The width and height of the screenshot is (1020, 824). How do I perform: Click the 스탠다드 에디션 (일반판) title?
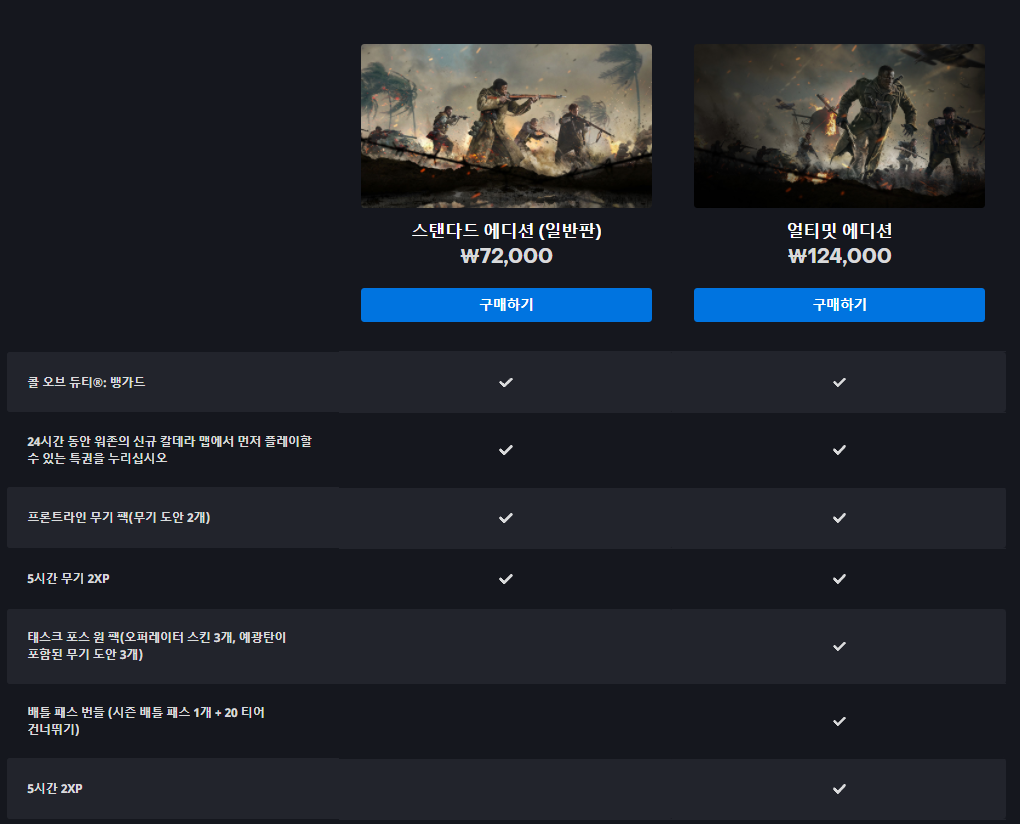(506, 231)
